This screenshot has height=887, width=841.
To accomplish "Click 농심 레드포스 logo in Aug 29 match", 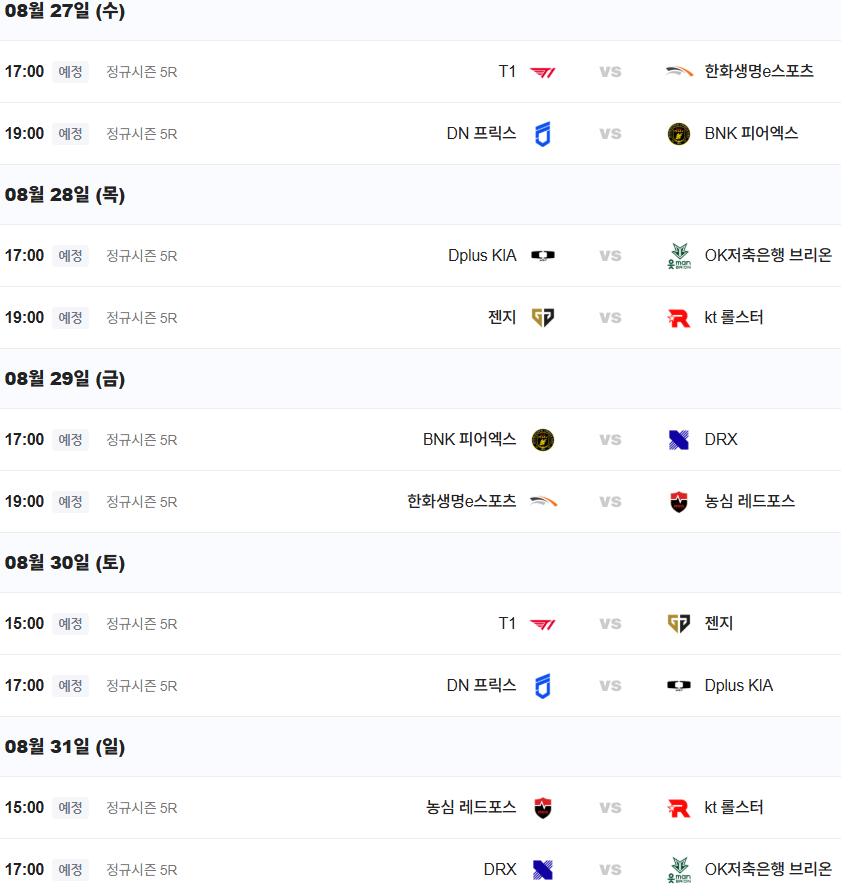I will click(679, 502).
